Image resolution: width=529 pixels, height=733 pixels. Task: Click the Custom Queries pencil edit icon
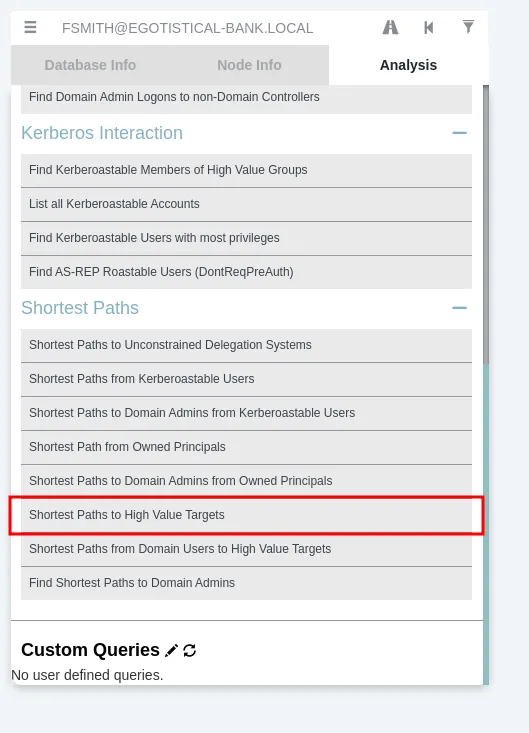pyautogui.click(x=172, y=650)
